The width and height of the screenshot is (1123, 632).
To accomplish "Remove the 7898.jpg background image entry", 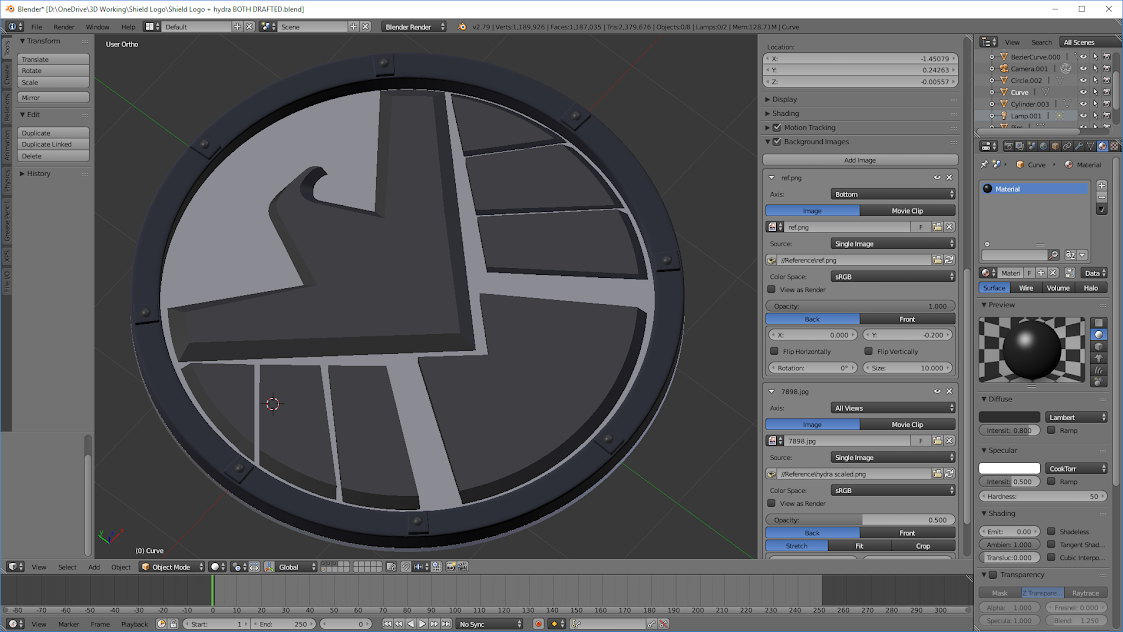I will pyautogui.click(x=950, y=391).
